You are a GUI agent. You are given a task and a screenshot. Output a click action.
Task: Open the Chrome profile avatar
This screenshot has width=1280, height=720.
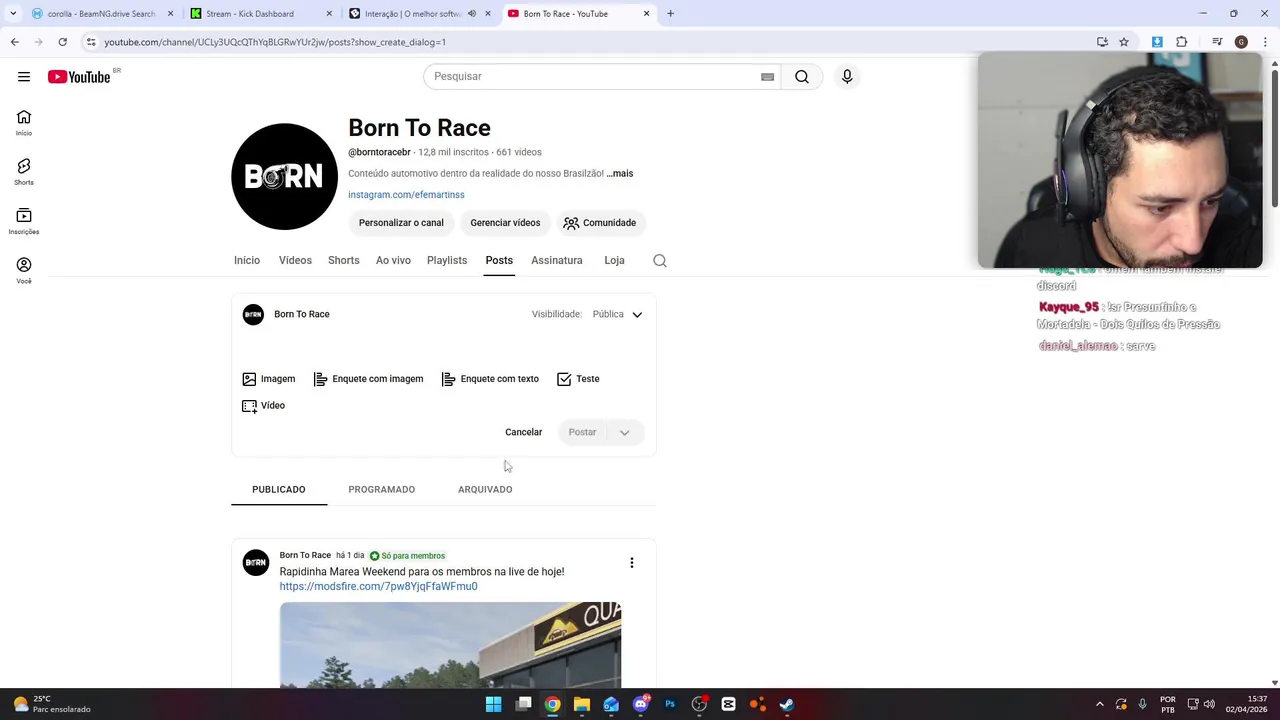1241,42
